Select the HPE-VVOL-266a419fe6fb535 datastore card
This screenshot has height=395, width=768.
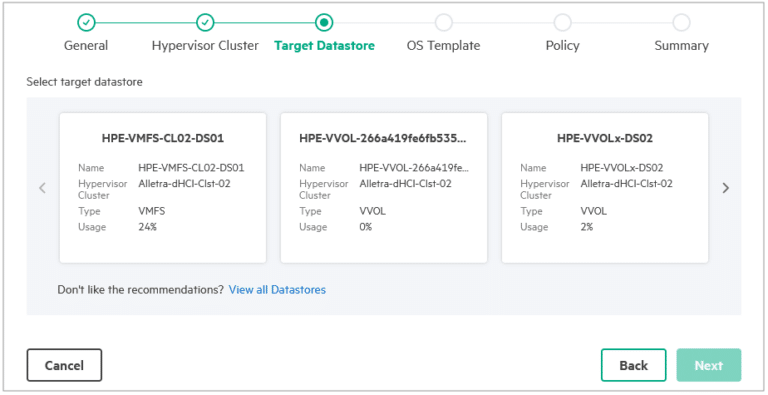tap(384, 188)
